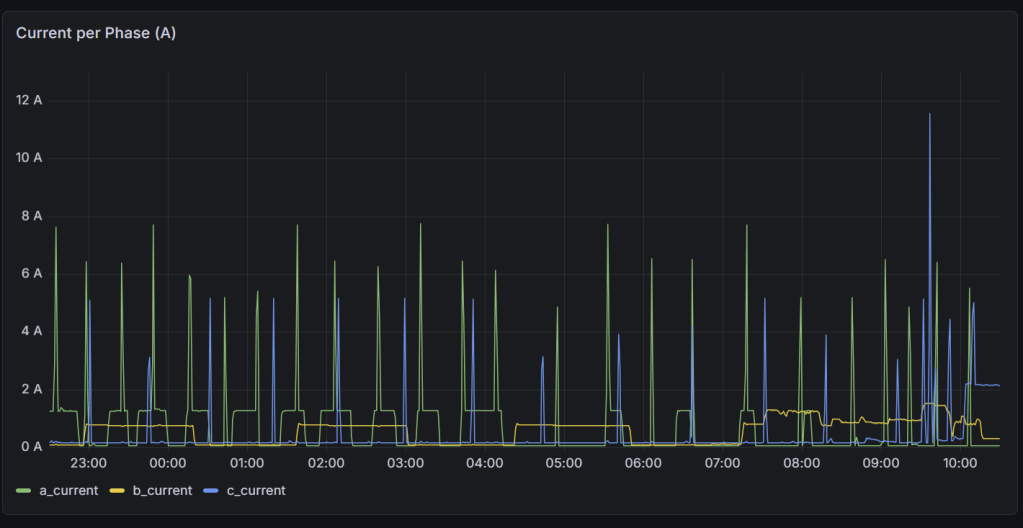Click the 00:00 time axis label

click(x=167, y=464)
